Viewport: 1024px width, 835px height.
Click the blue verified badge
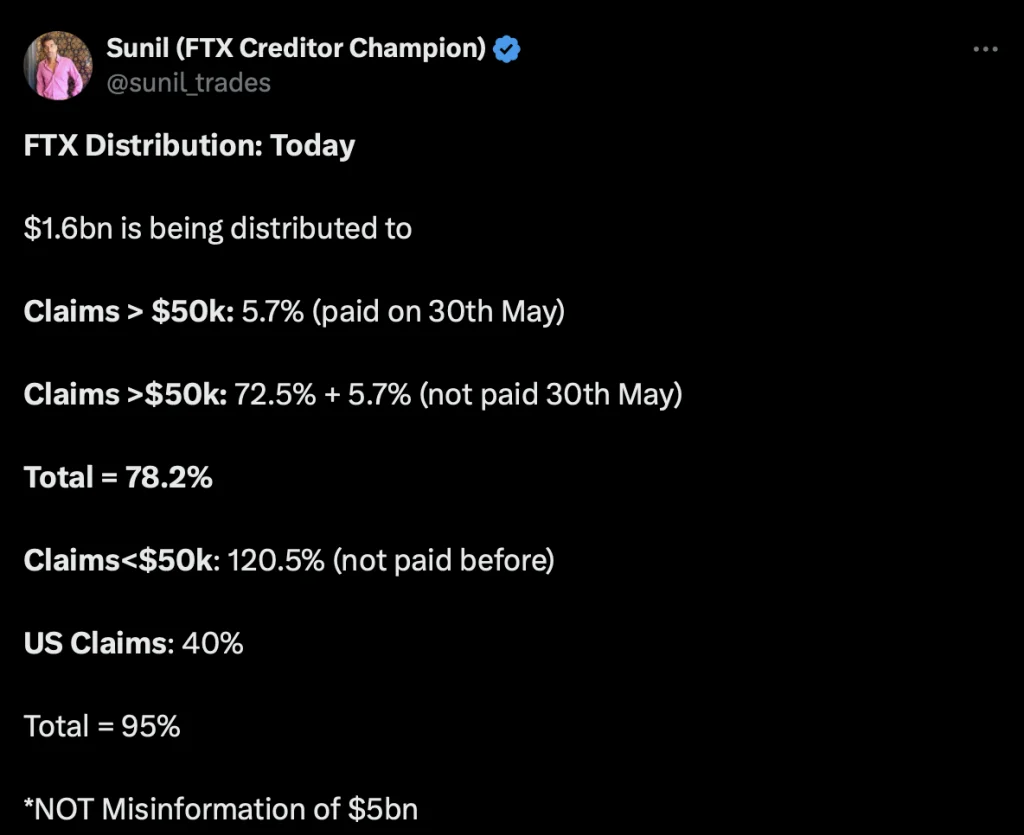pyautogui.click(x=507, y=48)
